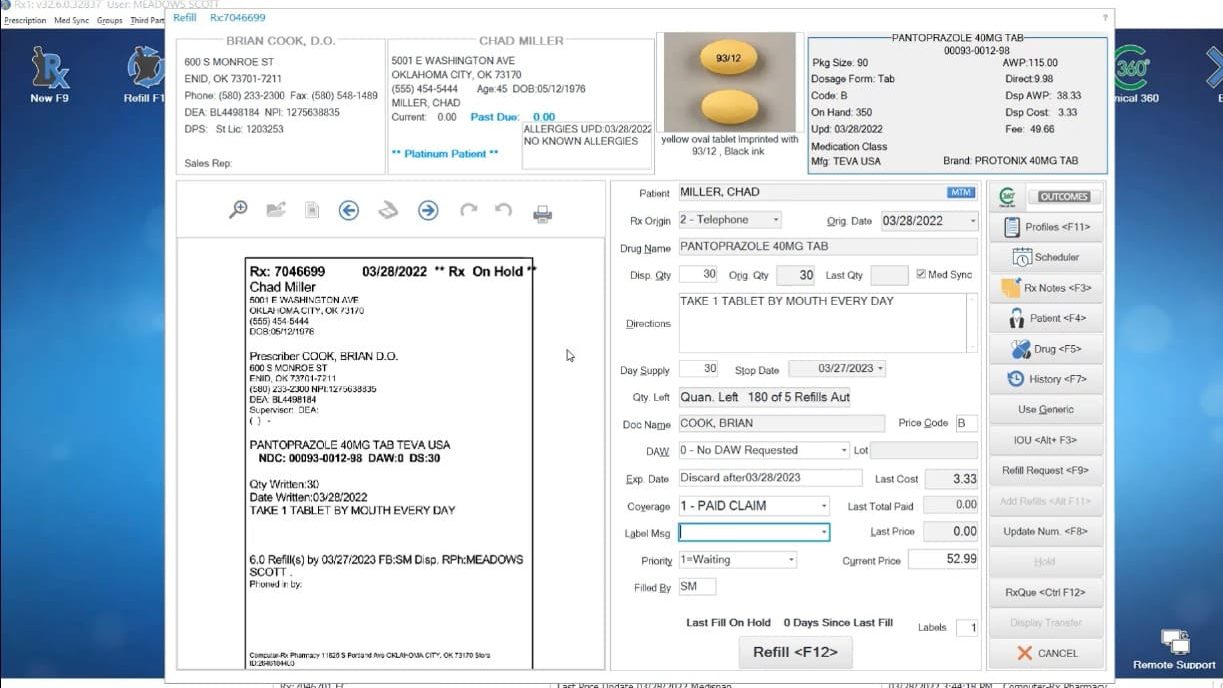This screenshot has width=1223, height=688.
Task: Click the 360 icon in the main window toolbar
Action: pos(1133,74)
